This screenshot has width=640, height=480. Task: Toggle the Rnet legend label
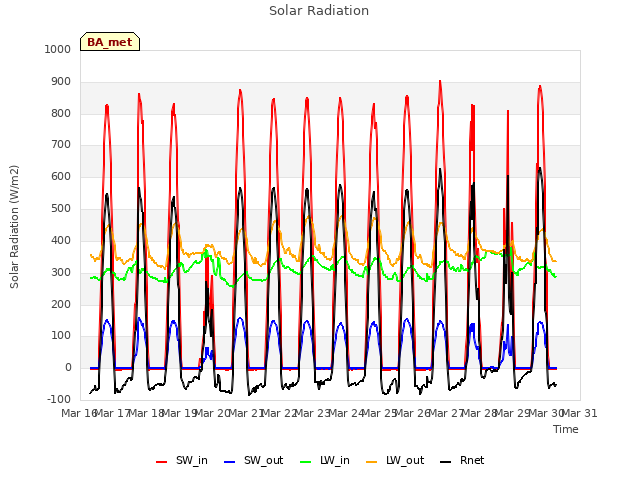[x=472, y=460]
